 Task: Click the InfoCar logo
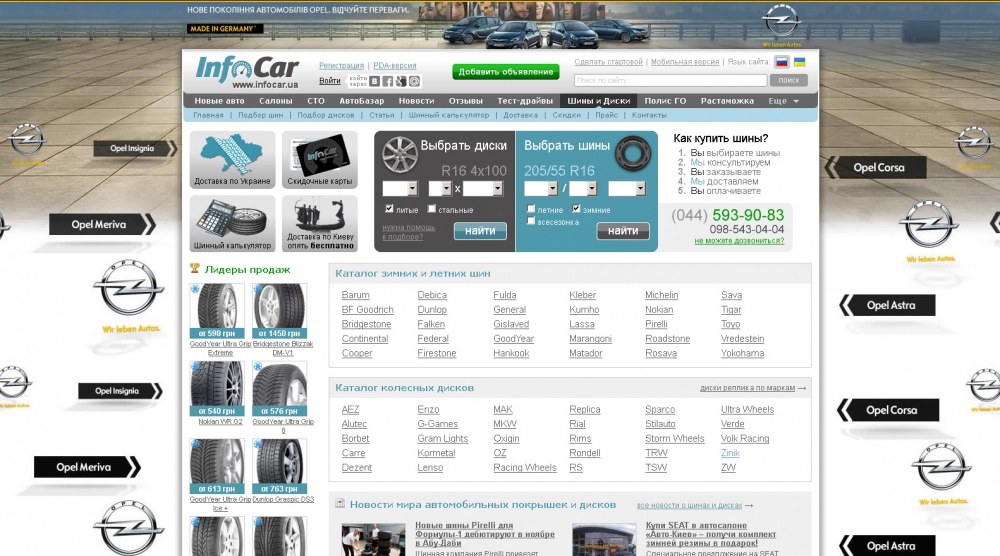pyautogui.click(x=247, y=71)
